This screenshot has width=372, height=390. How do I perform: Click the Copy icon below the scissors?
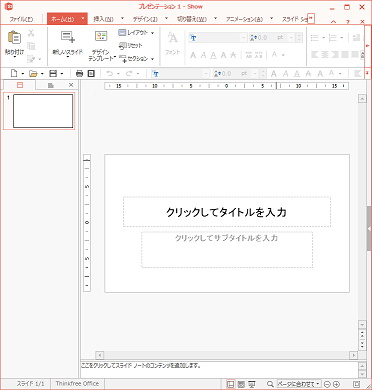[31, 46]
